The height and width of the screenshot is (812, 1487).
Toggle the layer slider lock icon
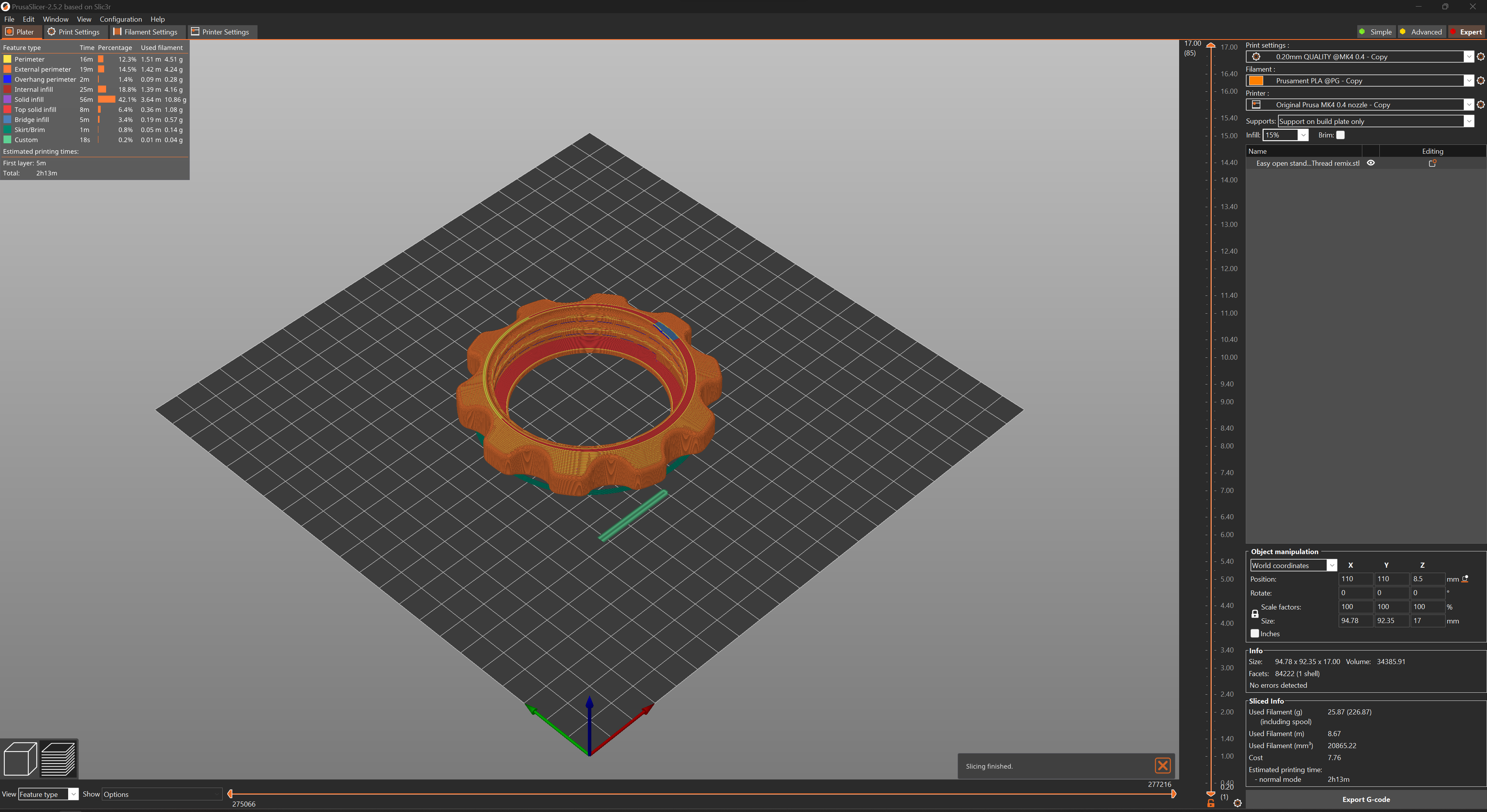click(x=1211, y=803)
